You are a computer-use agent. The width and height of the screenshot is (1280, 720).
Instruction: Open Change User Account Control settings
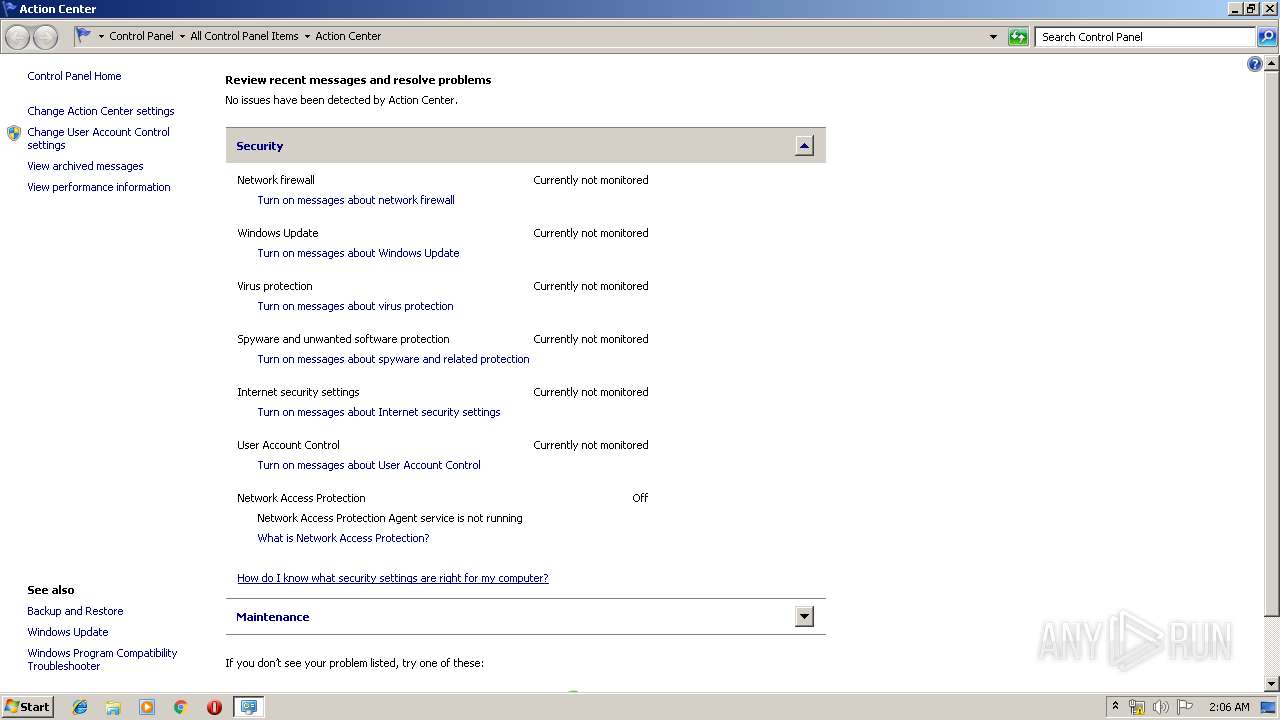tap(98, 138)
